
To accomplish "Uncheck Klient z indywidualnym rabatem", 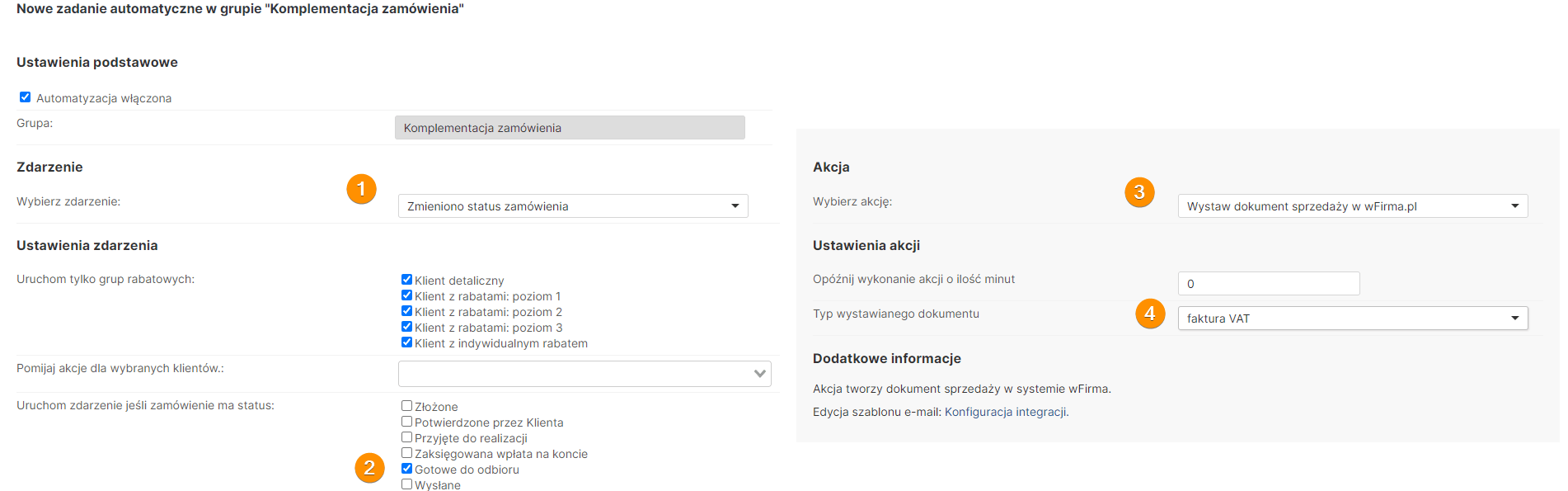I will tap(406, 342).
